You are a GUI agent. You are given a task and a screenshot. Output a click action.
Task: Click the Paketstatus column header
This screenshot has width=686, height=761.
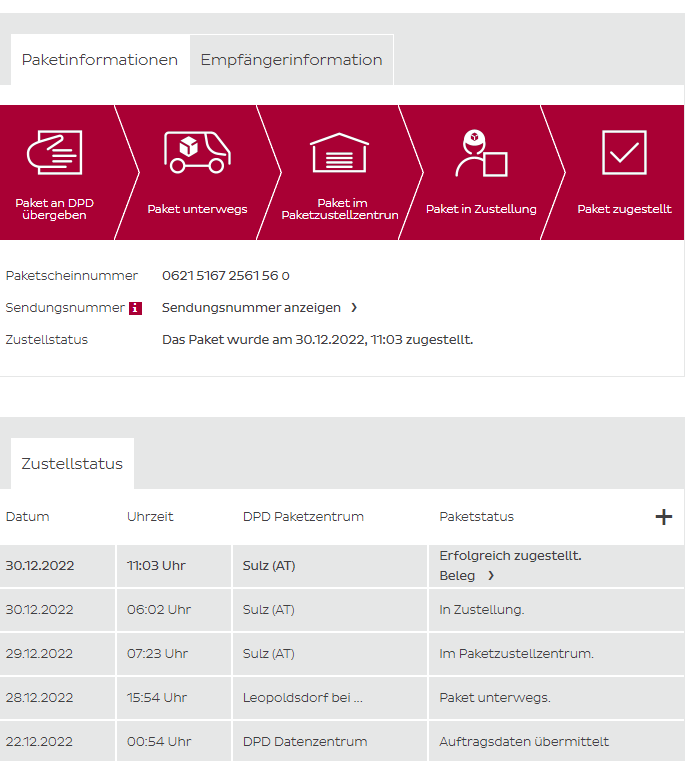pos(476,517)
